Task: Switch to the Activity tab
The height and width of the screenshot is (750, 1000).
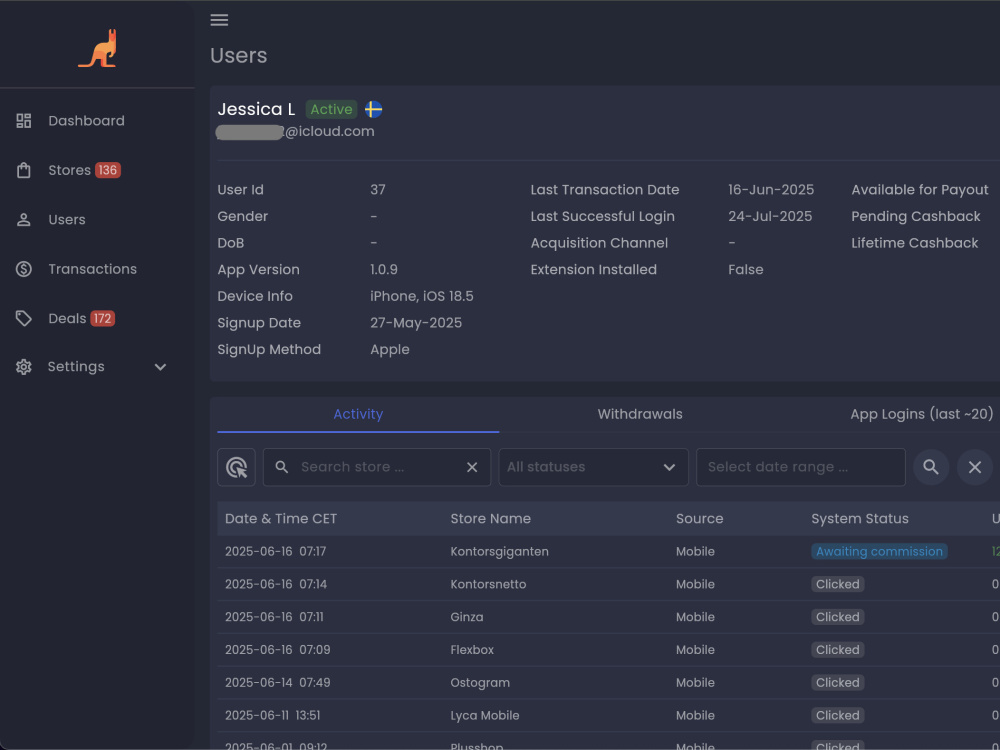Action: pyautogui.click(x=358, y=414)
